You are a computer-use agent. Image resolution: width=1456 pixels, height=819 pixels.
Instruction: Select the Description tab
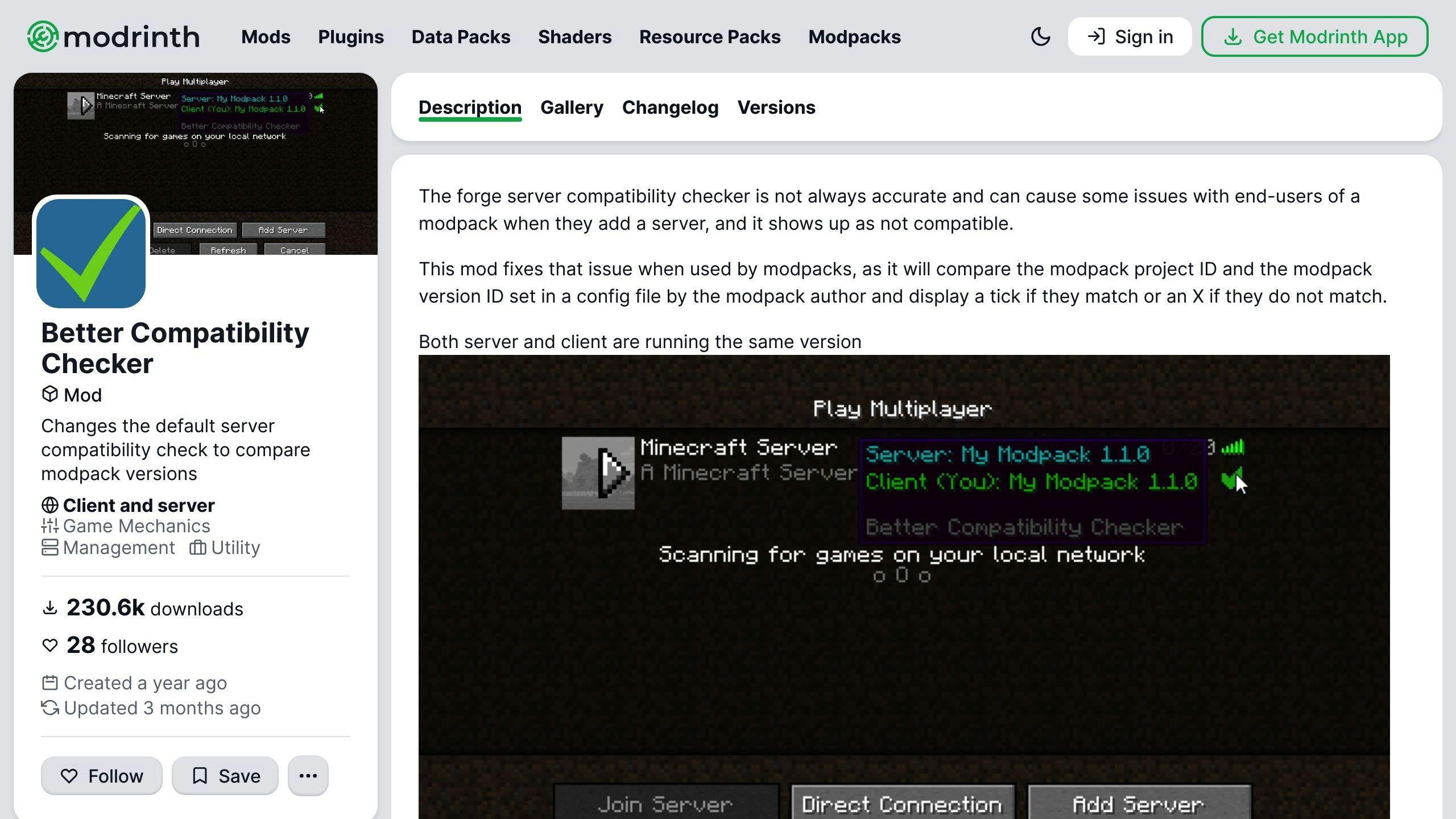471,107
